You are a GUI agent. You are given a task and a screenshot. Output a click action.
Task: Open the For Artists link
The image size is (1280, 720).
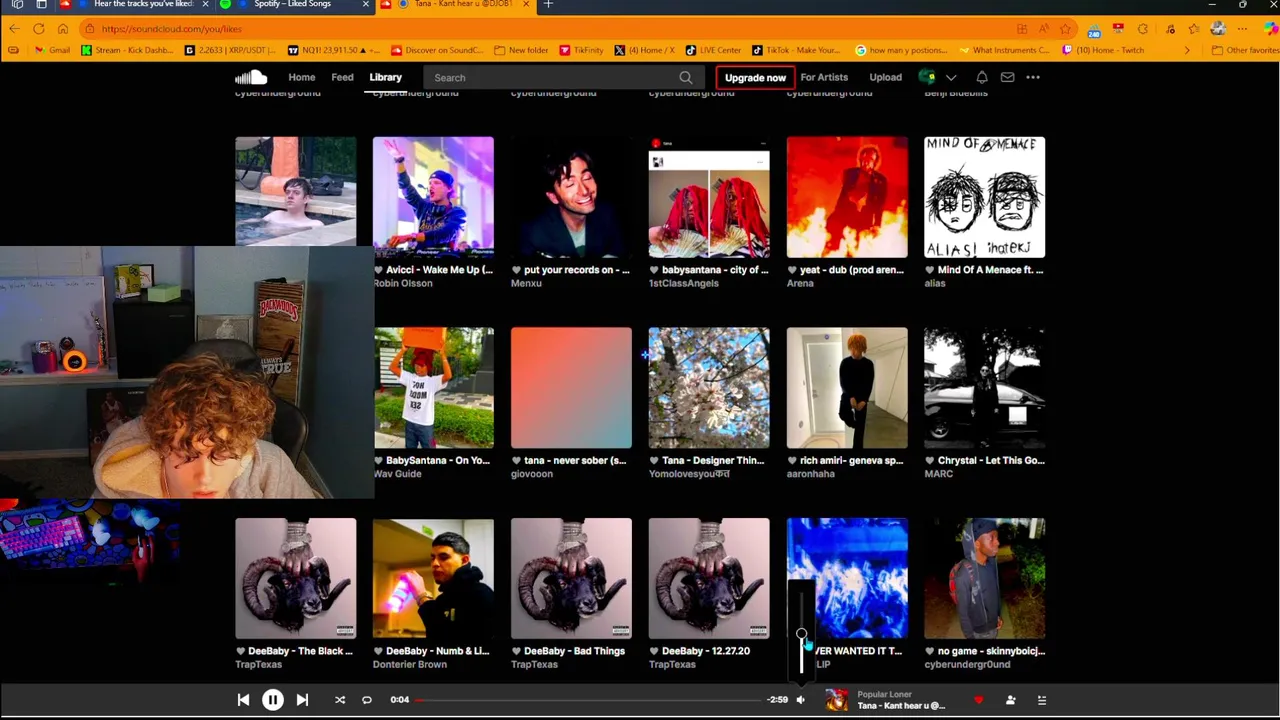pos(824,77)
